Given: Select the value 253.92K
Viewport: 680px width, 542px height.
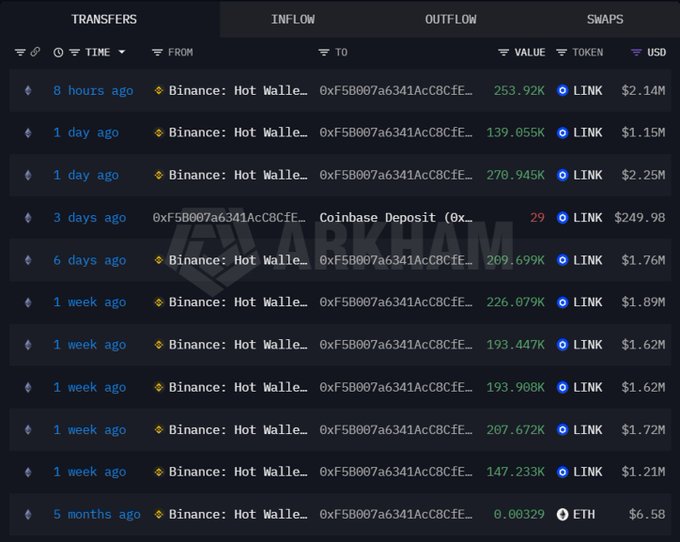Looking at the screenshot, I should pyautogui.click(x=519, y=90).
